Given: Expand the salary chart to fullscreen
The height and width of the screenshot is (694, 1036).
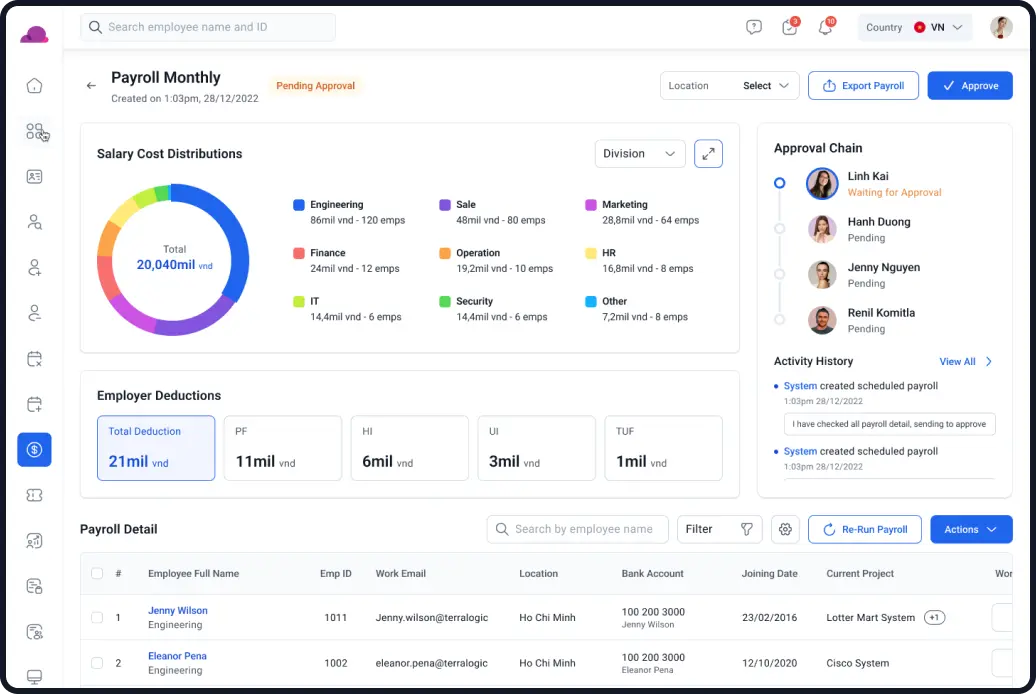Looking at the screenshot, I should tap(708, 154).
